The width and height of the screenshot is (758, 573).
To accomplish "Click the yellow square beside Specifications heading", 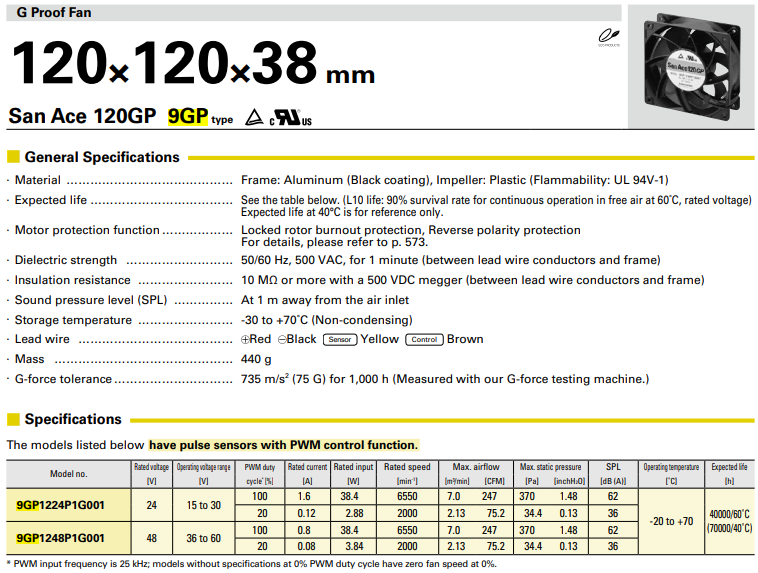I will (x=13, y=419).
